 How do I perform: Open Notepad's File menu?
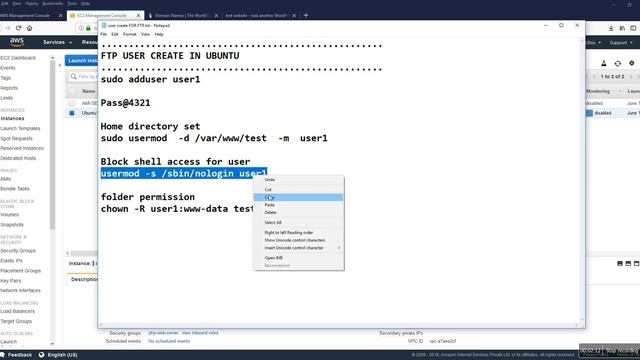(x=104, y=34)
